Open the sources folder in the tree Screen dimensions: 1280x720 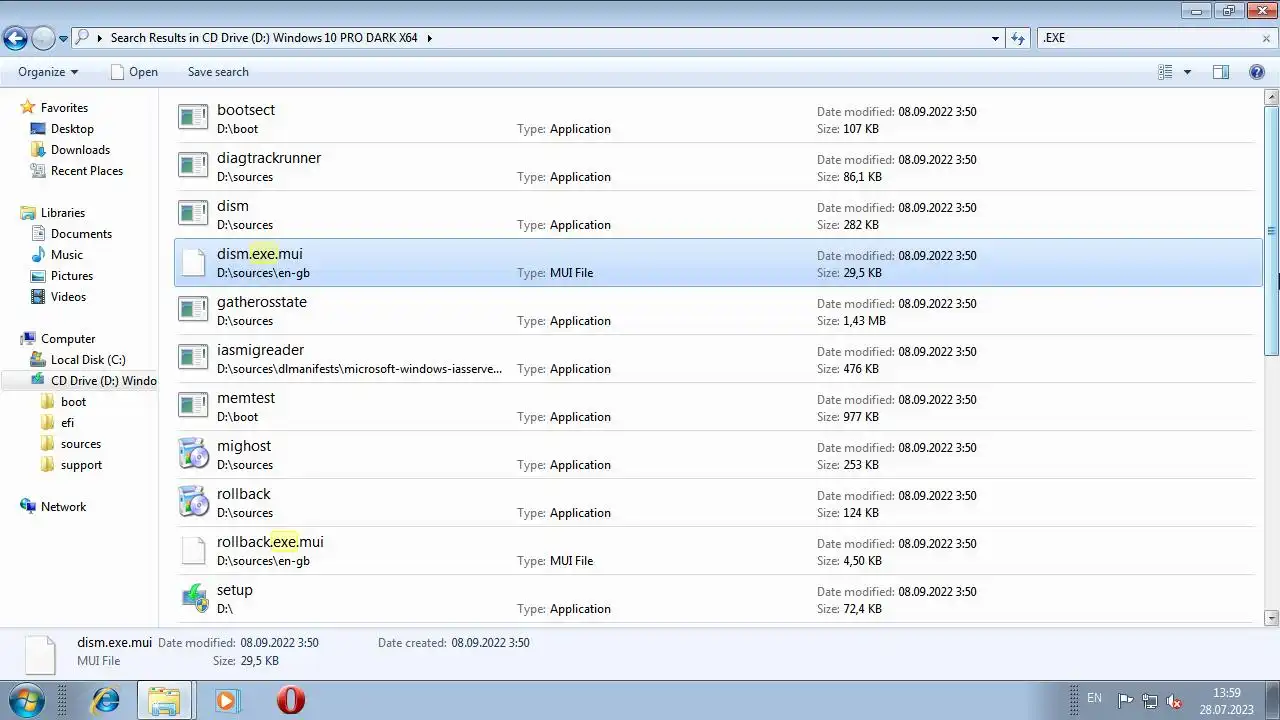81,444
